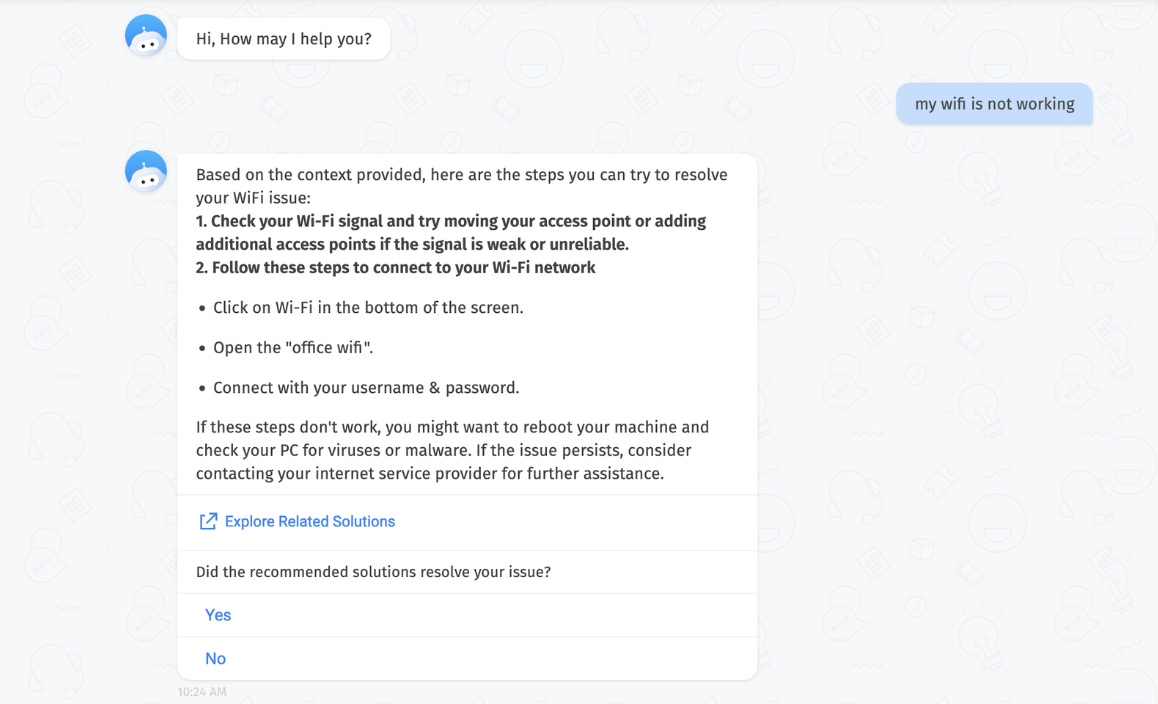Click bold step 2 "Follow these steps to connect"
Image resolution: width=1158 pixels, height=704 pixels.
click(395, 267)
